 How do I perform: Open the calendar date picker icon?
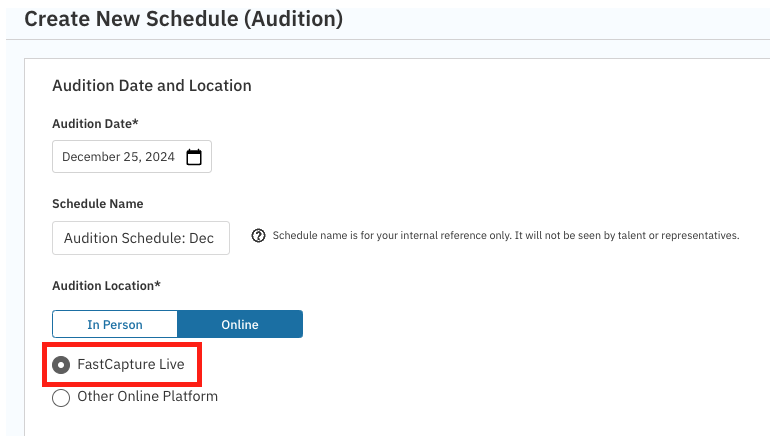coord(194,157)
